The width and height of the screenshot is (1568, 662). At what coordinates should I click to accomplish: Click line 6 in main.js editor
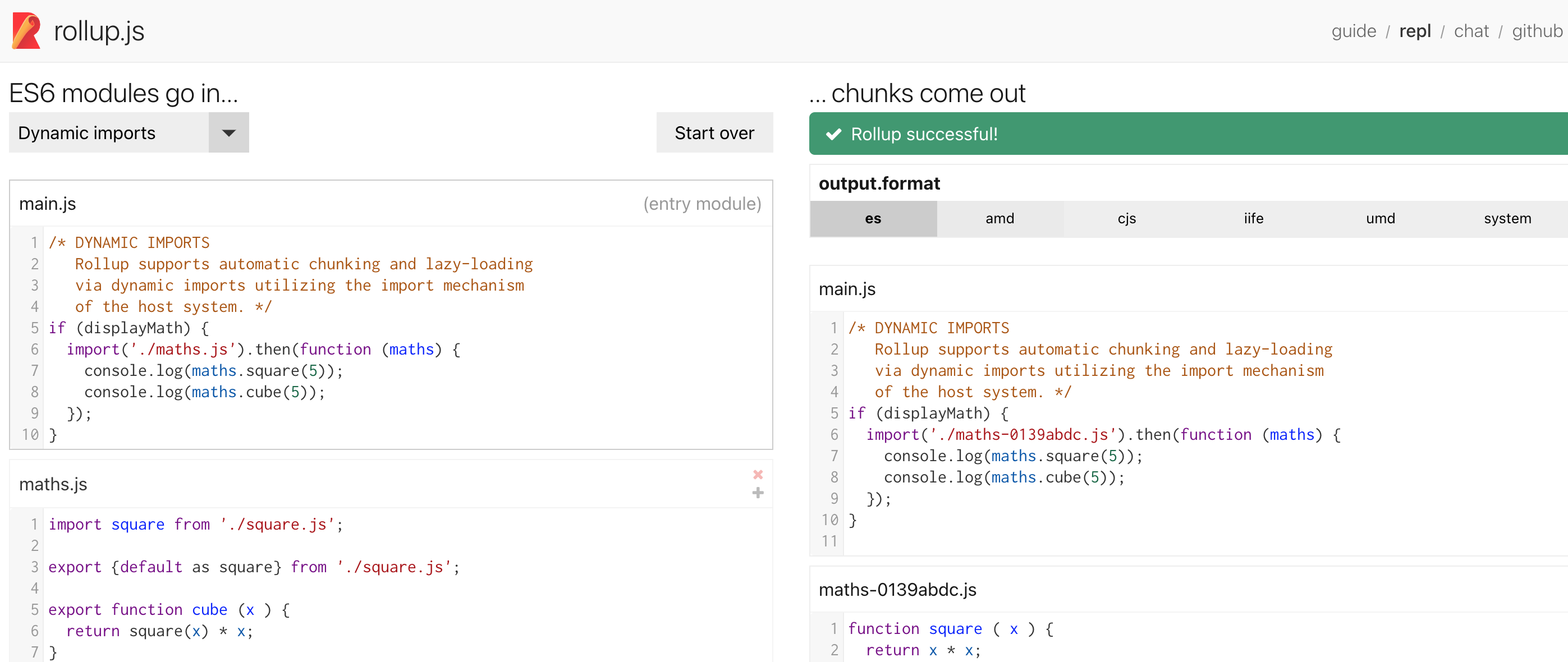click(262, 350)
